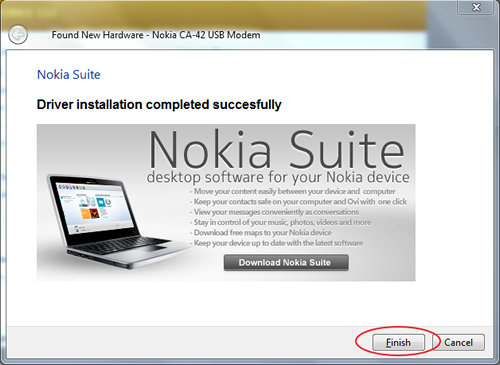Click the Nokia Suite heading link
500x365 pixels.
69,74
